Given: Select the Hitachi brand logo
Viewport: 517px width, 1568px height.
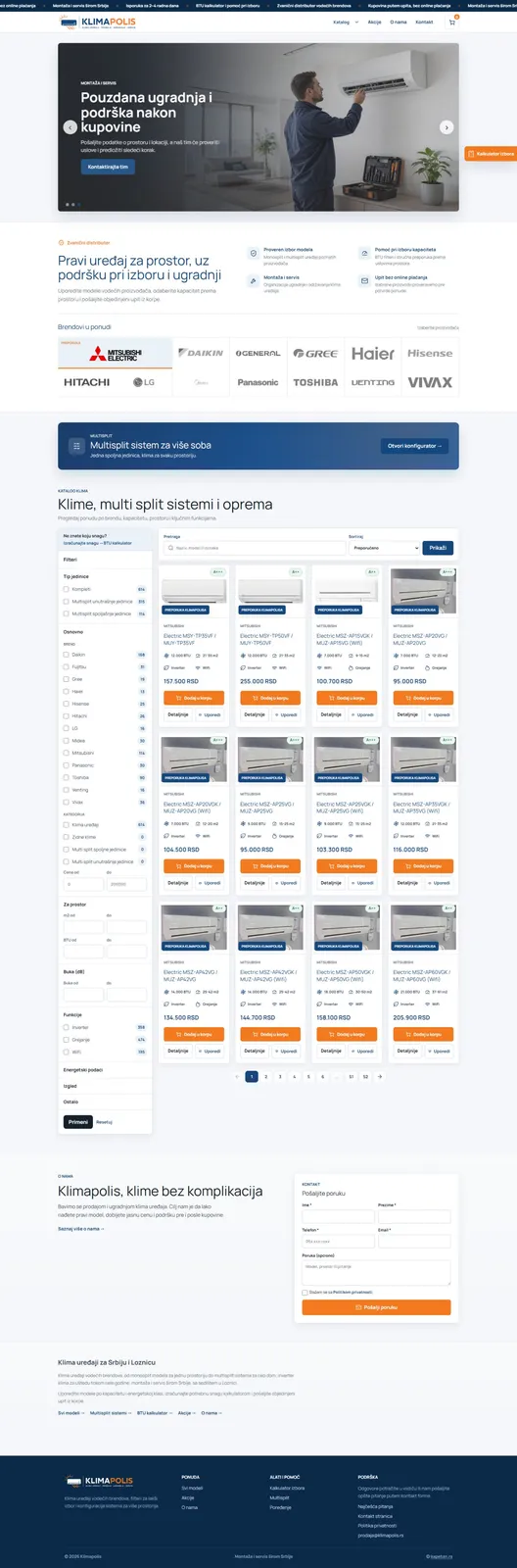Looking at the screenshot, I should point(86,382).
